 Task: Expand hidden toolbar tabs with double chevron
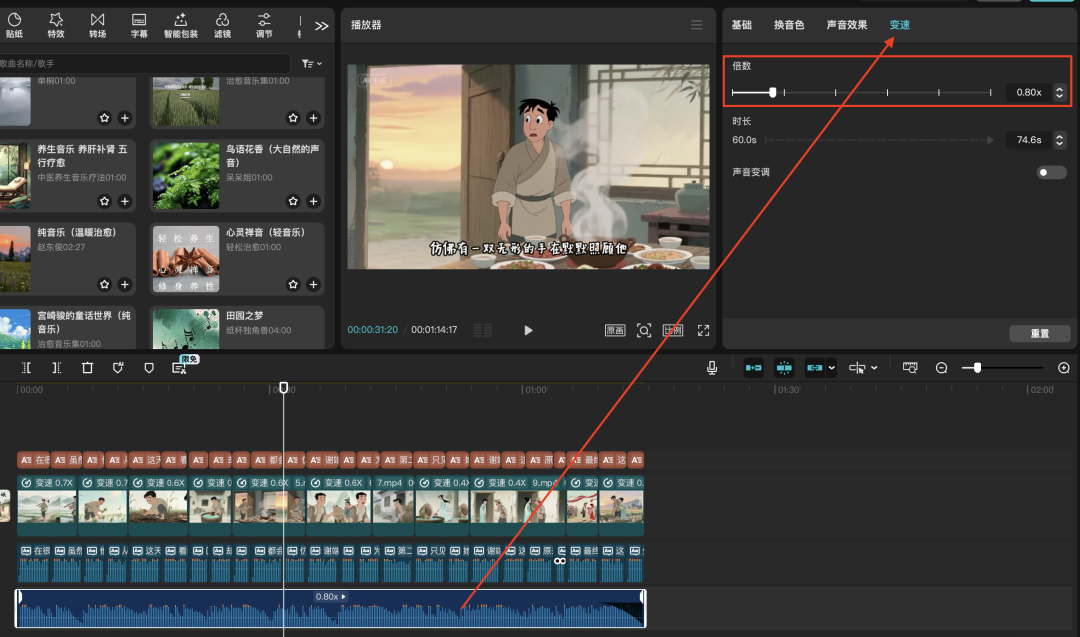321,26
